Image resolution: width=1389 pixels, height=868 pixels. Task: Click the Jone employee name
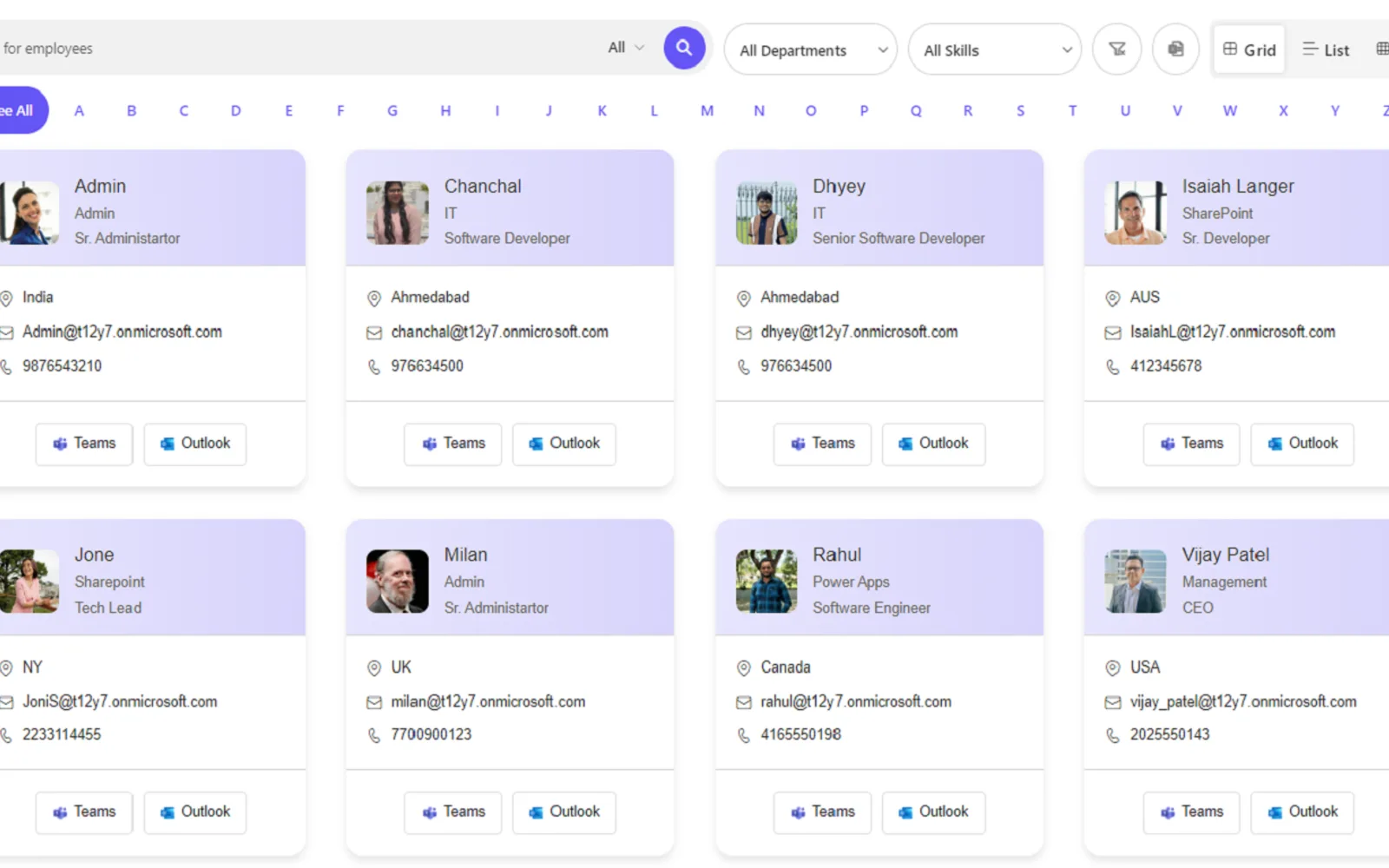pos(94,555)
